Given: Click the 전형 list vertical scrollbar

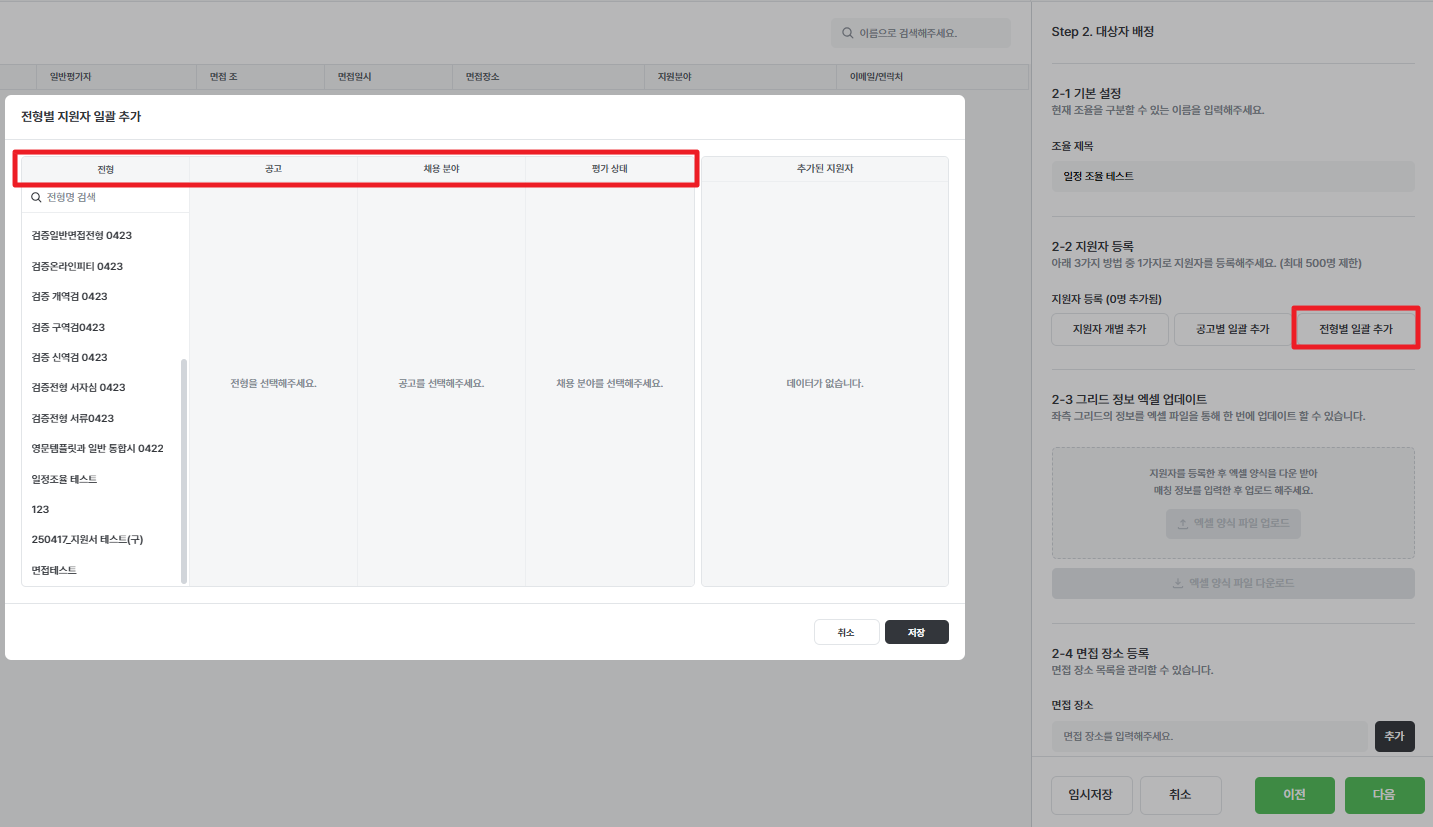Looking at the screenshot, I should (183, 470).
